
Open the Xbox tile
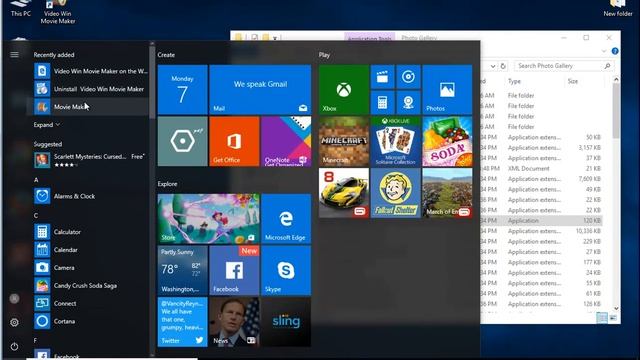pos(344,90)
